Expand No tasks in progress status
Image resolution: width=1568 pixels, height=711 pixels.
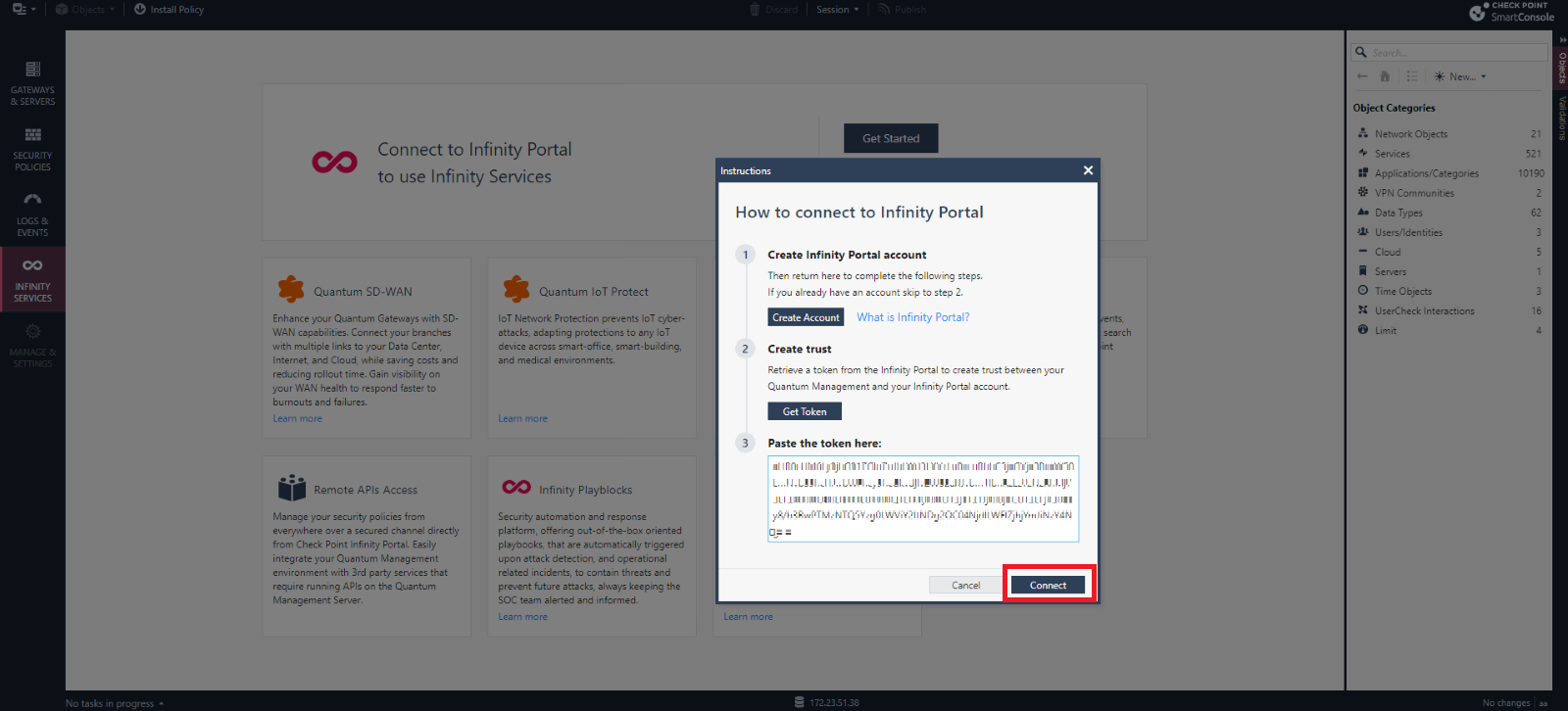click(115, 703)
